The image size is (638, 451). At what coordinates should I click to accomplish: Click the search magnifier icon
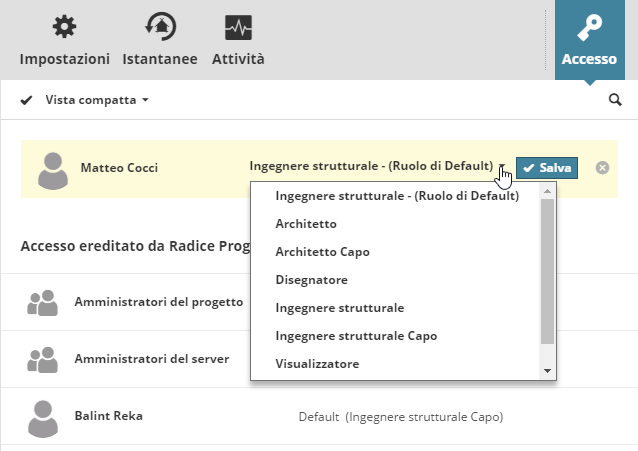coord(615,100)
